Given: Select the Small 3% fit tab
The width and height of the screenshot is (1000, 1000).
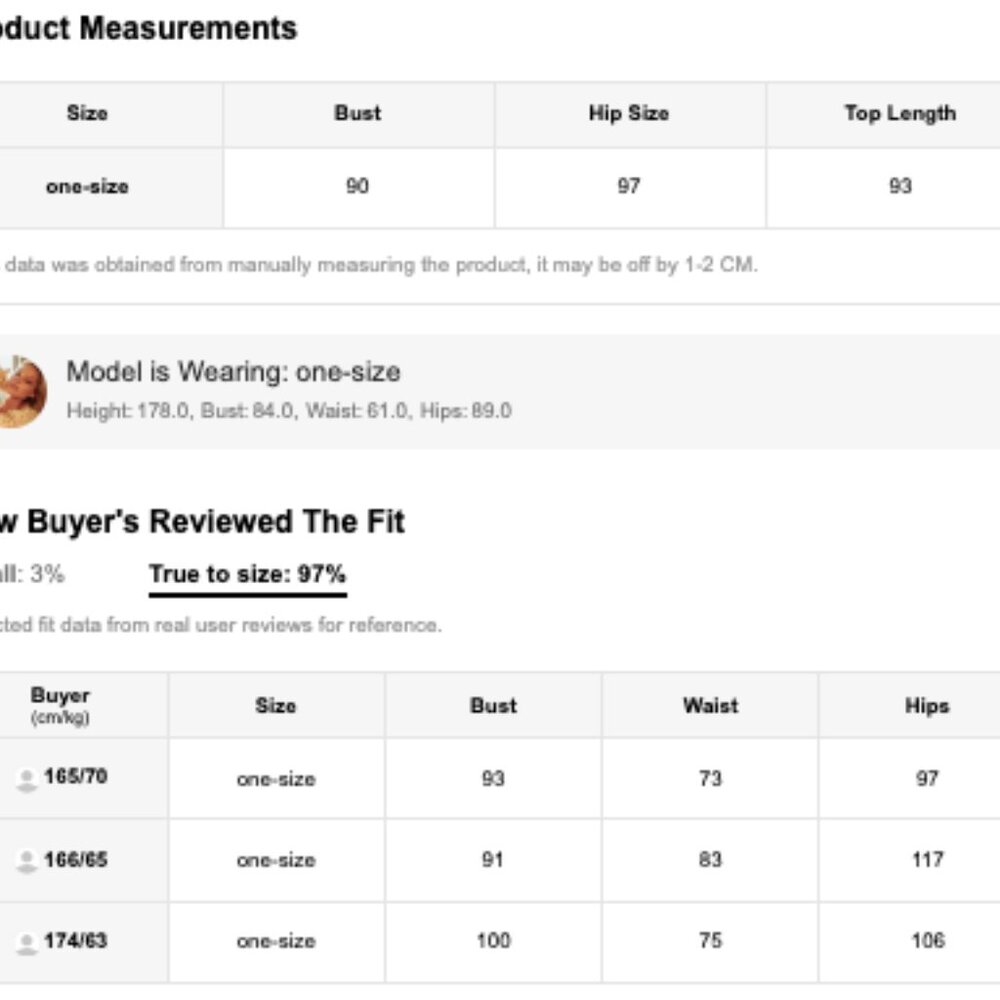Looking at the screenshot, I should click(32, 574).
